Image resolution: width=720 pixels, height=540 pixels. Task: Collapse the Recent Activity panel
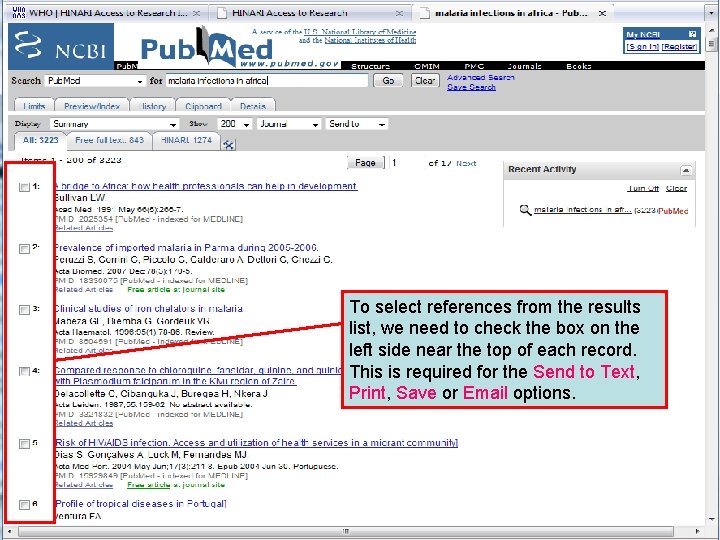point(686,170)
